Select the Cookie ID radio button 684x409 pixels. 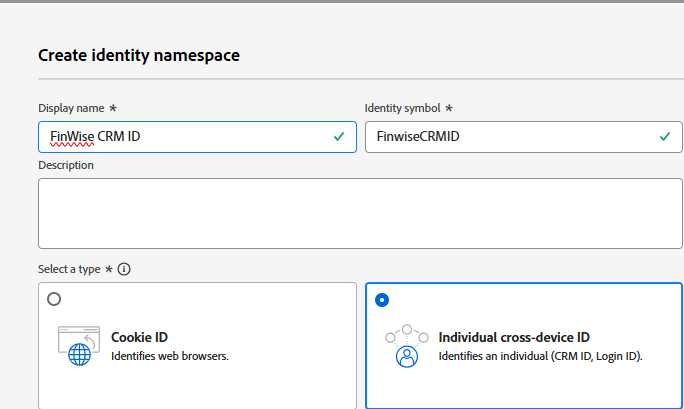(x=54, y=299)
